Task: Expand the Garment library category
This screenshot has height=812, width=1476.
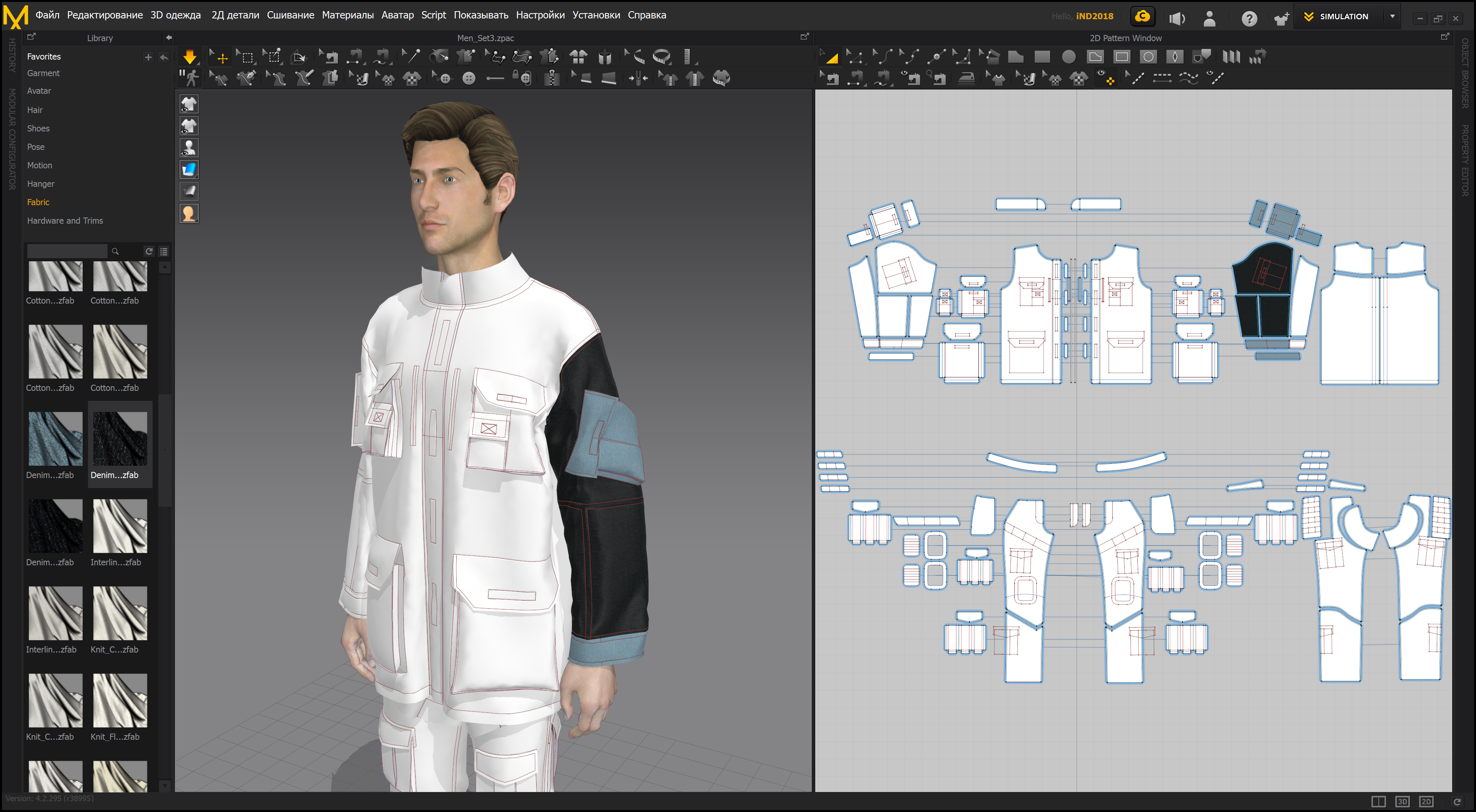Action: coord(43,73)
